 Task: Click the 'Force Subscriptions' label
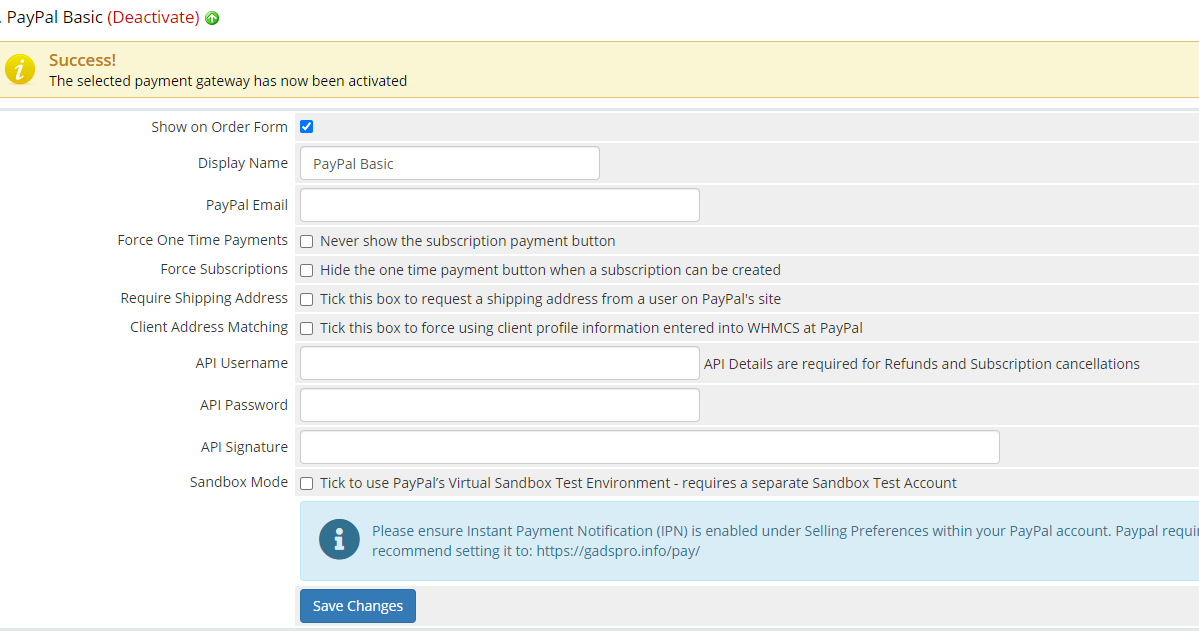224,269
